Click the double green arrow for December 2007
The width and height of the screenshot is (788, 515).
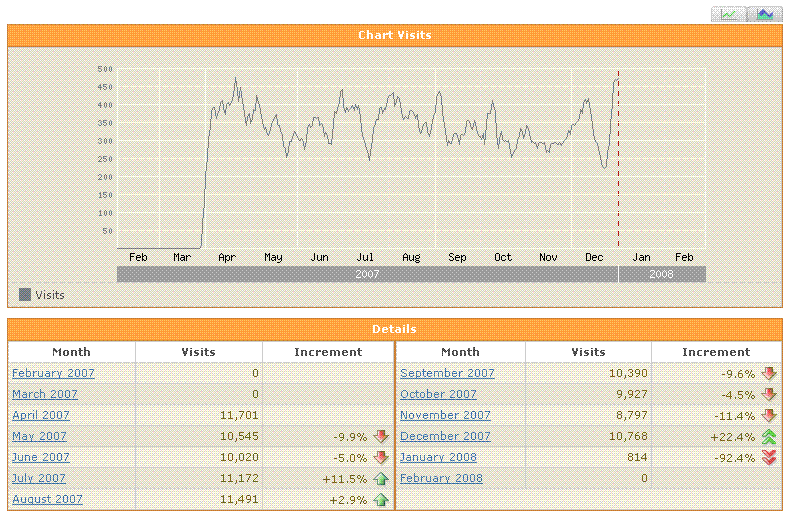click(x=769, y=436)
